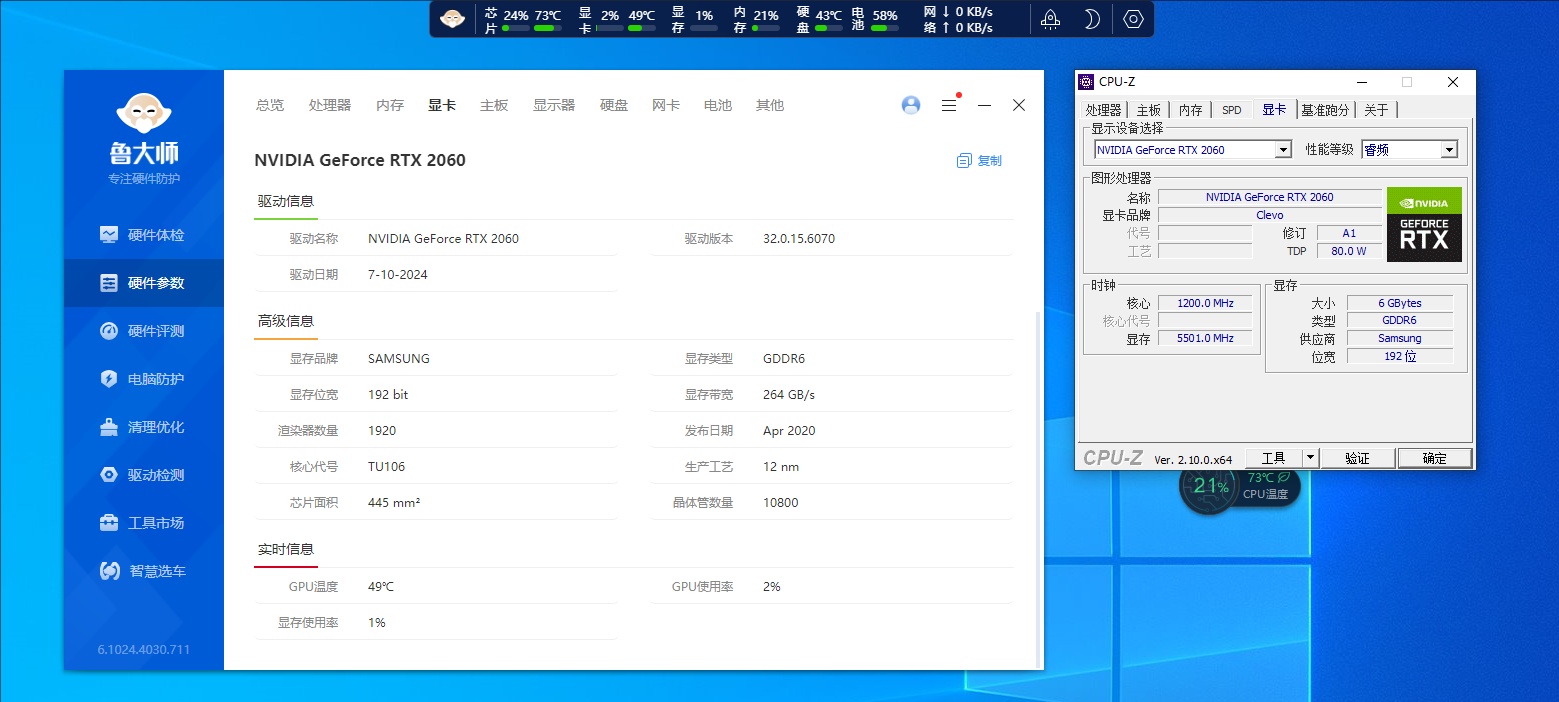Switch to the SPD tab in CPU-Z
Image resolution: width=1559 pixels, height=702 pixels.
tap(1231, 110)
